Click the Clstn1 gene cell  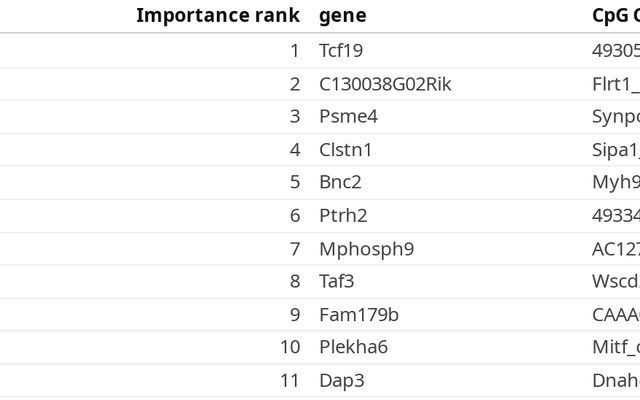345,150
